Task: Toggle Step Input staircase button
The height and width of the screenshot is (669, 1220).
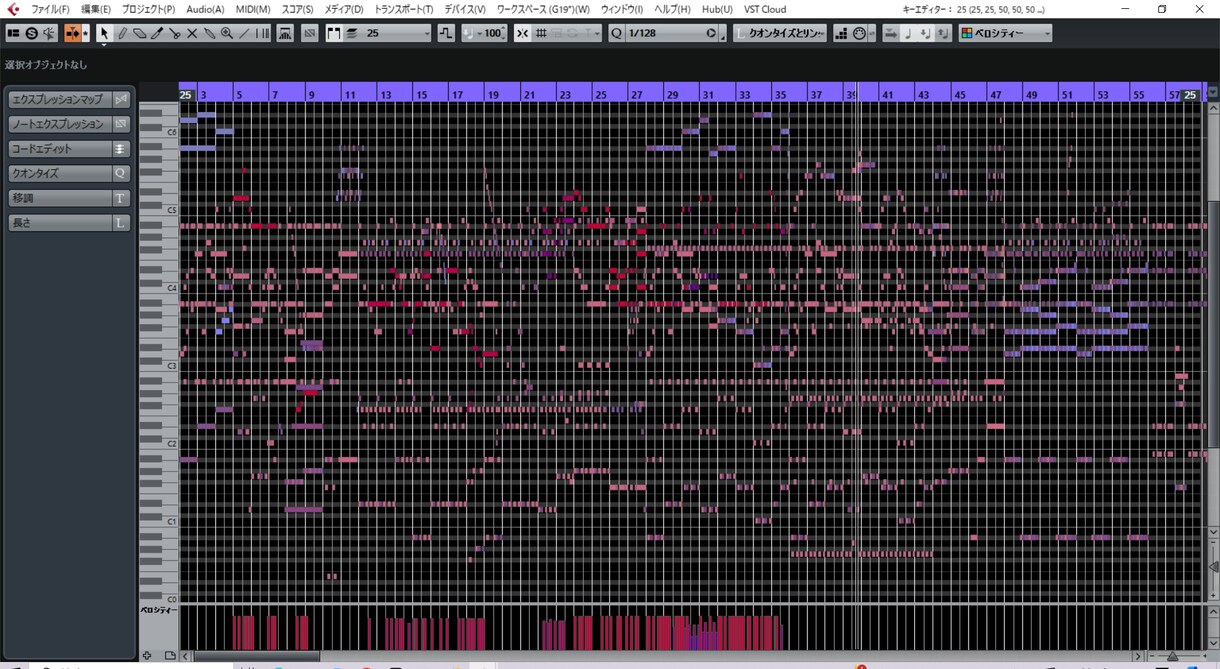Action: [840, 33]
